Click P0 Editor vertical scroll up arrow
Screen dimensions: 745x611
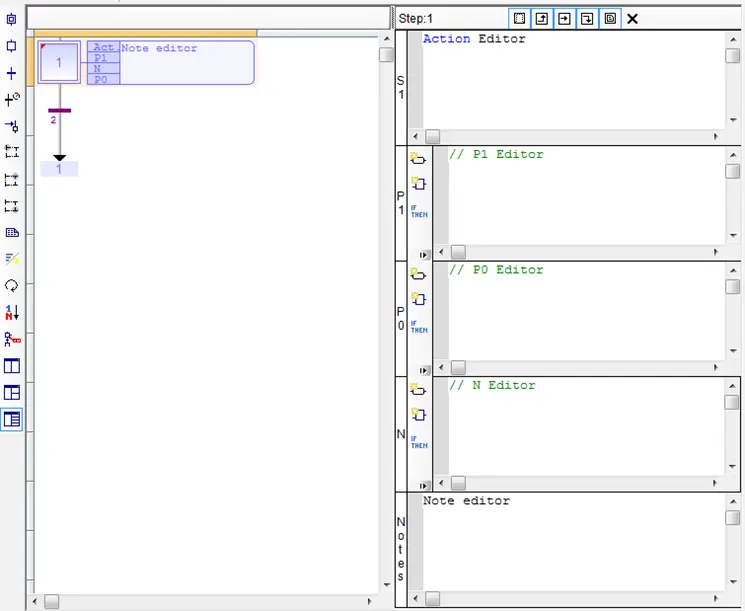(x=733, y=270)
